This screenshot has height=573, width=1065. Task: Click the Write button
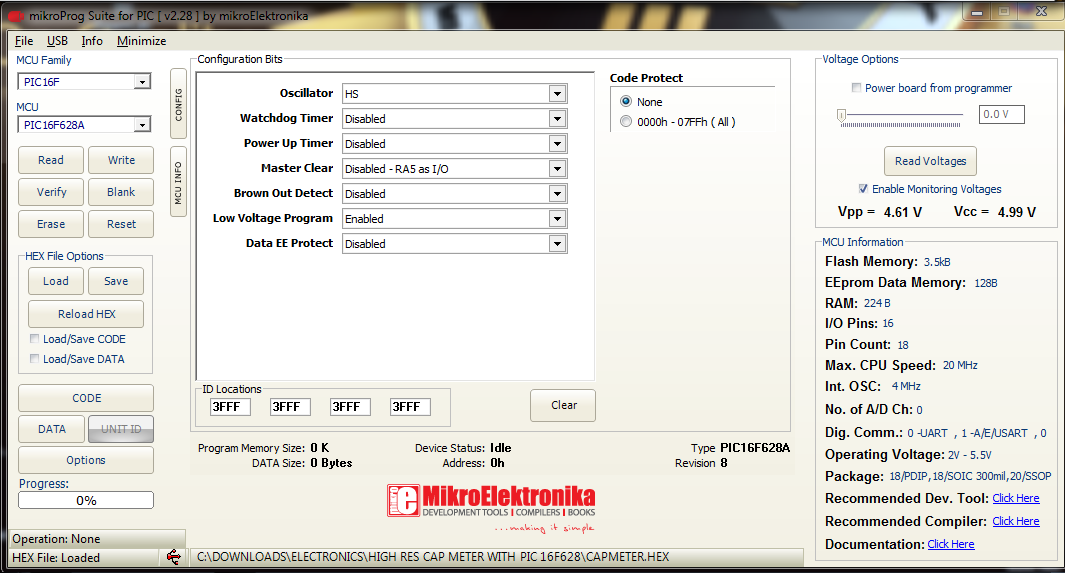click(x=121, y=160)
